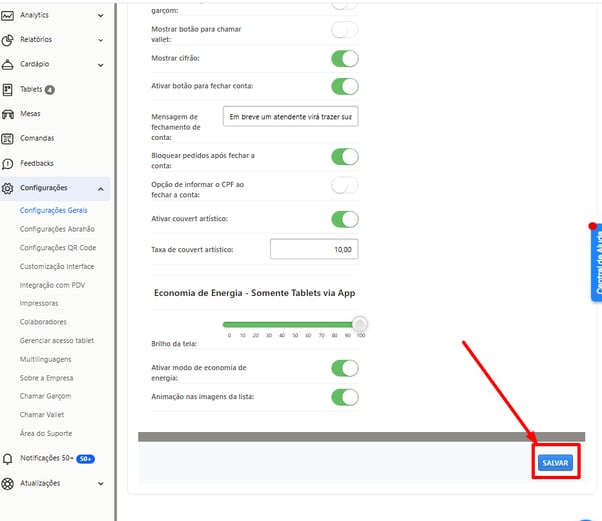Image resolution: width=602 pixels, height=521 pixels.
Task: Turn off Ativar couvert artístico switch
Action: pos(344,219)
